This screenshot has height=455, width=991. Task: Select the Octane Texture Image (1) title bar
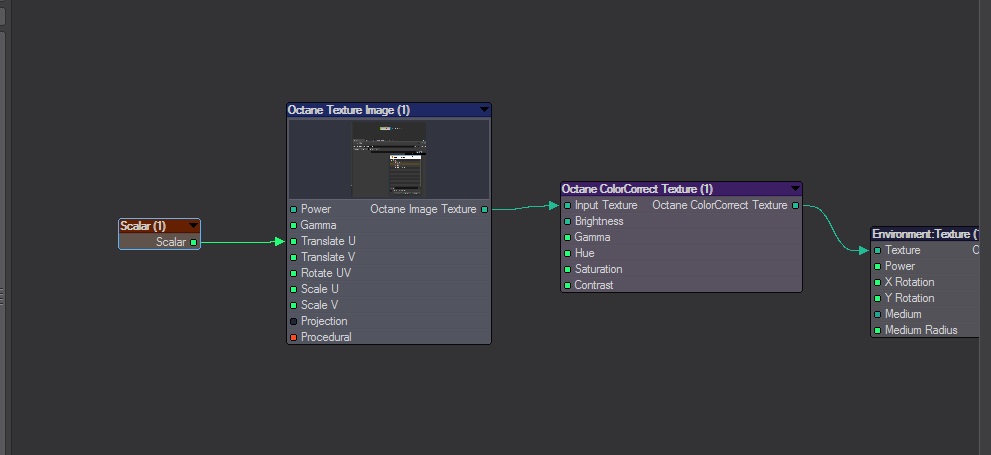point(389,110)
